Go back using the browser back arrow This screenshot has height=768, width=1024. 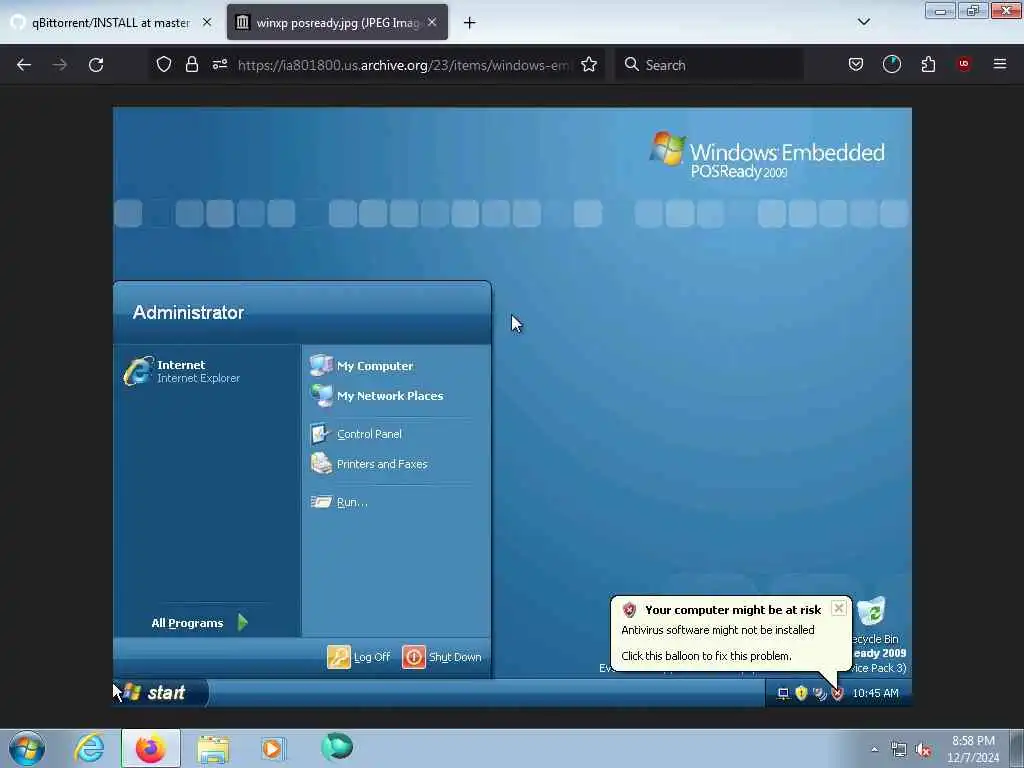[24, 65]
